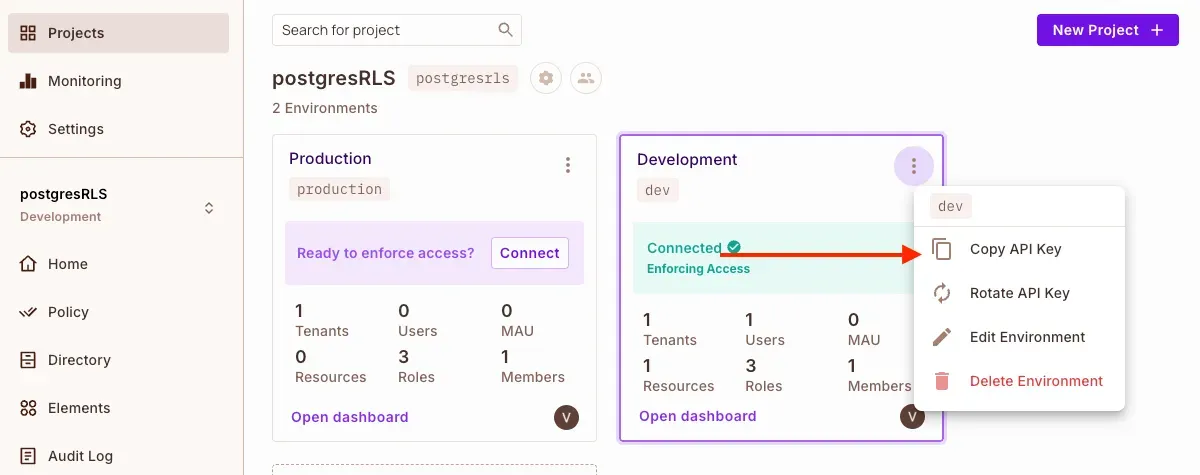This screenshot has width=1200, height=475.
Task: Expand the postgresRLS environment switcher
Action: (x=209, y=208)
